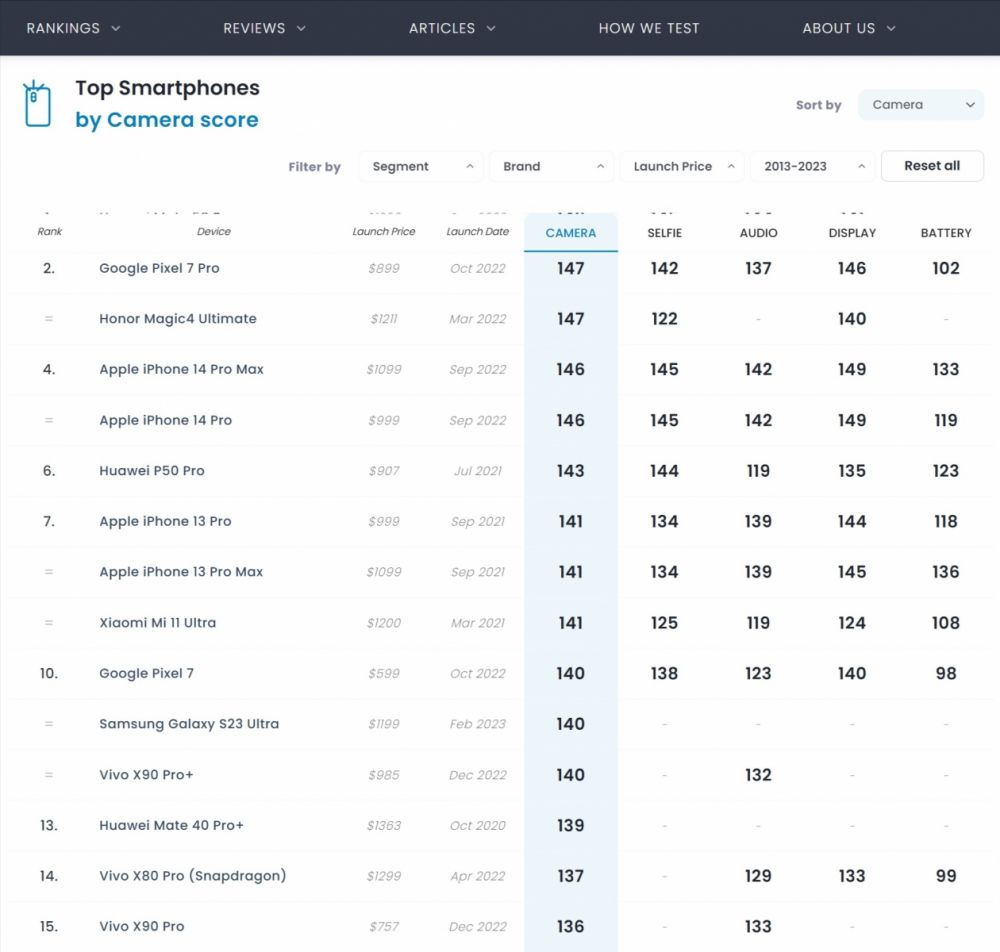Image resolution: width=1000 pixels, height=952 pixels.
Task: Open the Launch Price filter dropdown
Action: (682, 166)
